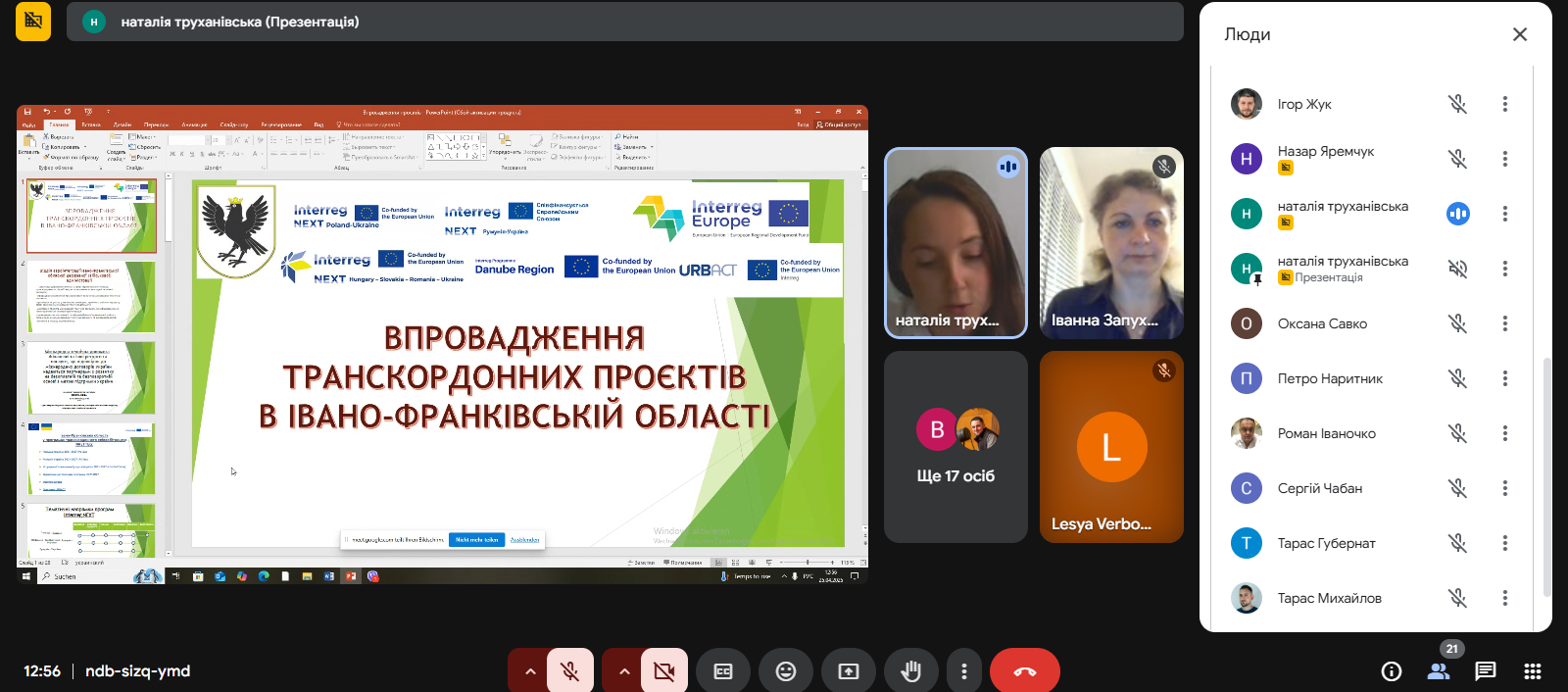The height and width of the screenshot is (692, 1568).
Task: Switch to the Анимация ribbon tab
Action: (194, 124)
